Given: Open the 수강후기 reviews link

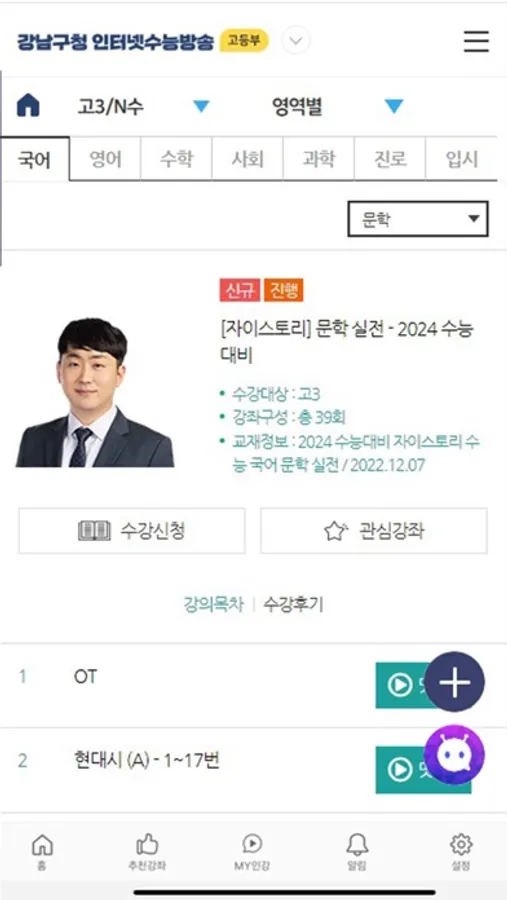Looking at the screenshot, I should pyautogui.click(x=293, y=604).
